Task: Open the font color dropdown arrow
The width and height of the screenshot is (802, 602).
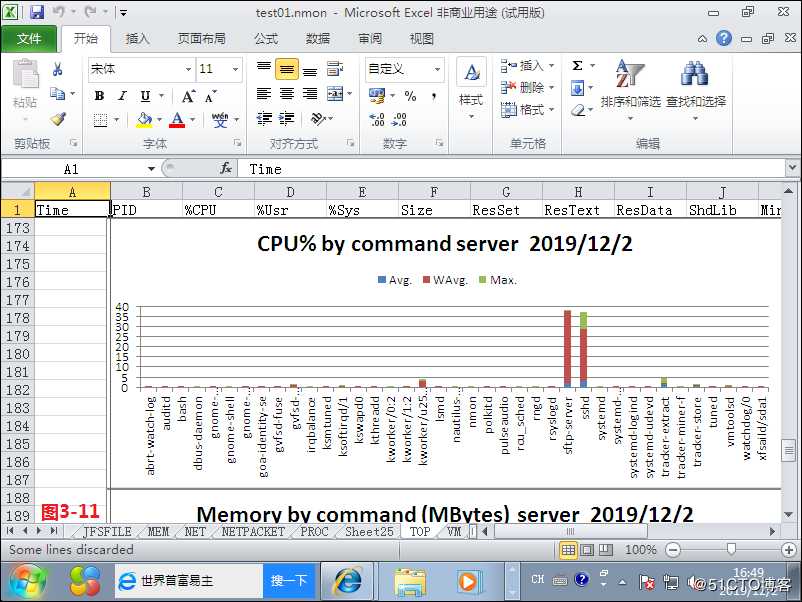Action: (193, 120)
